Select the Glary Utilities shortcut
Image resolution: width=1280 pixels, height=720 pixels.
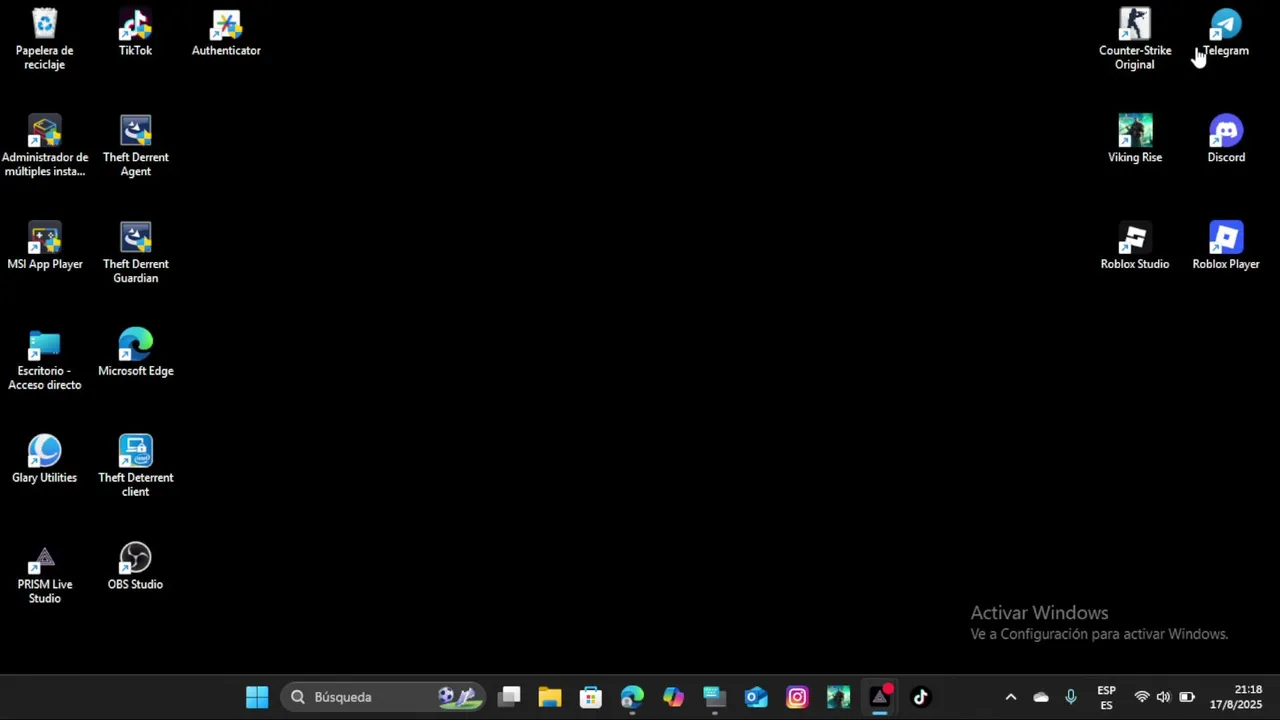tap(44, 460)
